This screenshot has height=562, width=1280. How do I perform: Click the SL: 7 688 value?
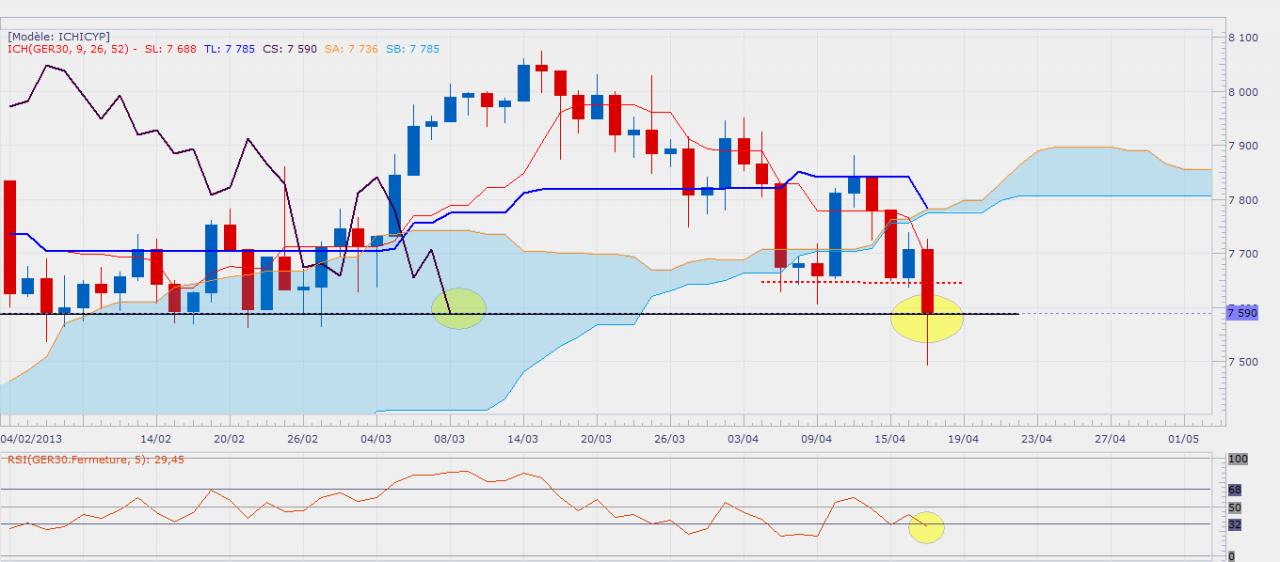point(171,48)
